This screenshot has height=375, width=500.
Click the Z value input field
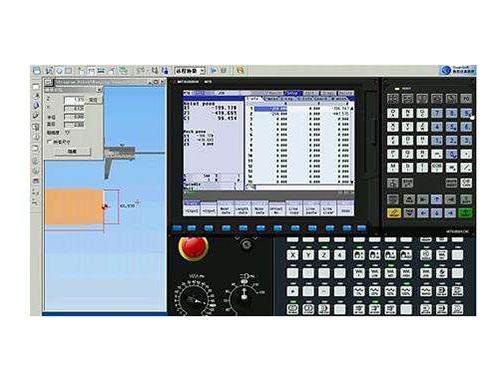(74, 100)
